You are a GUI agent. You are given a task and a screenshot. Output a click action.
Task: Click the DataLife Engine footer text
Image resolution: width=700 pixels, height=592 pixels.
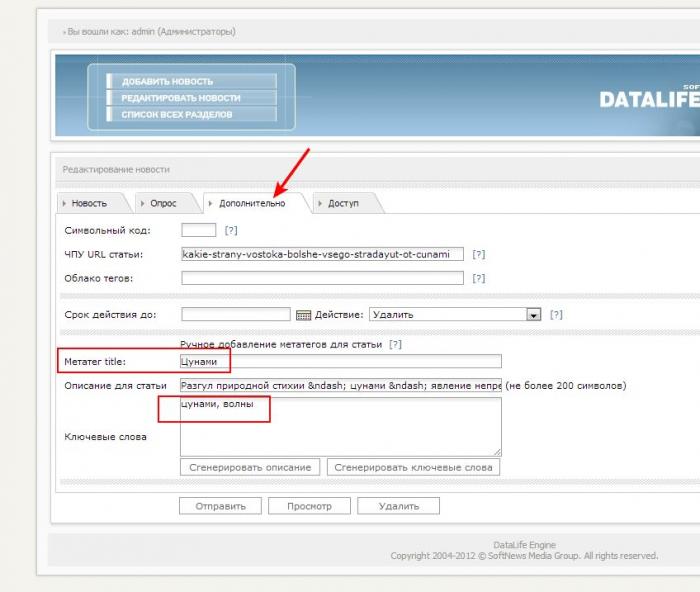click(525, 545)
